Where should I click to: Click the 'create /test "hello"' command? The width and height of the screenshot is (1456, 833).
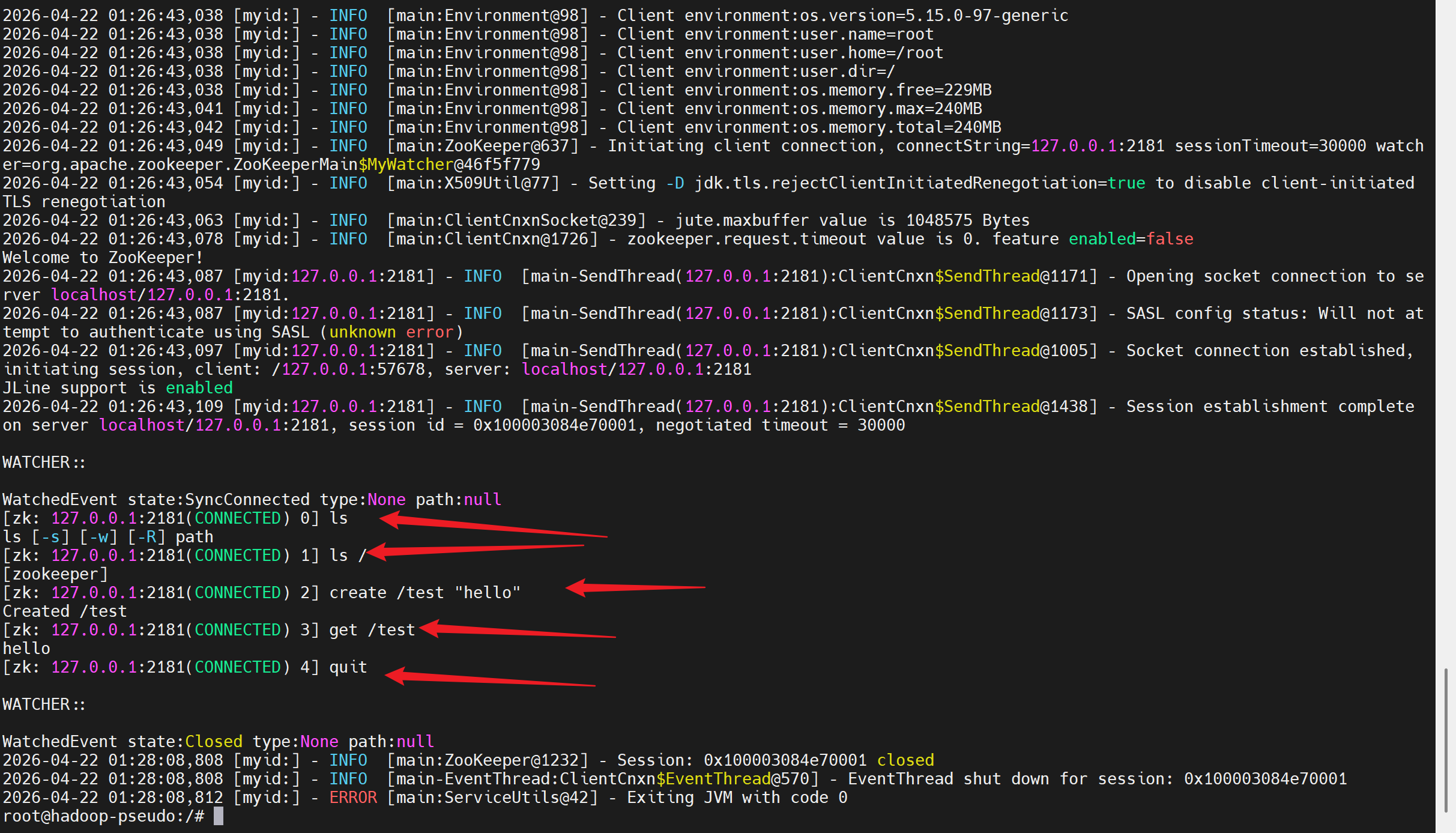pyautogui.click(x=424, y=592)
